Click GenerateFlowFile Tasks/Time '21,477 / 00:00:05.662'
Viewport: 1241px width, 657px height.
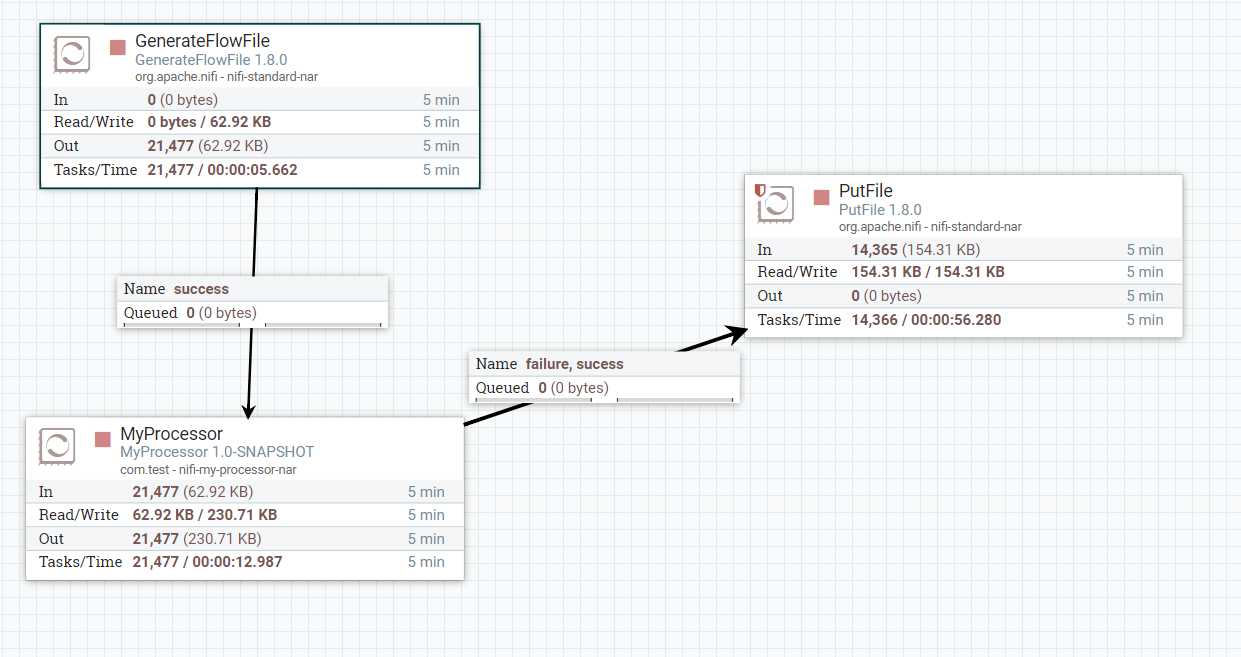pyautogui.click(x=222, y=170)
